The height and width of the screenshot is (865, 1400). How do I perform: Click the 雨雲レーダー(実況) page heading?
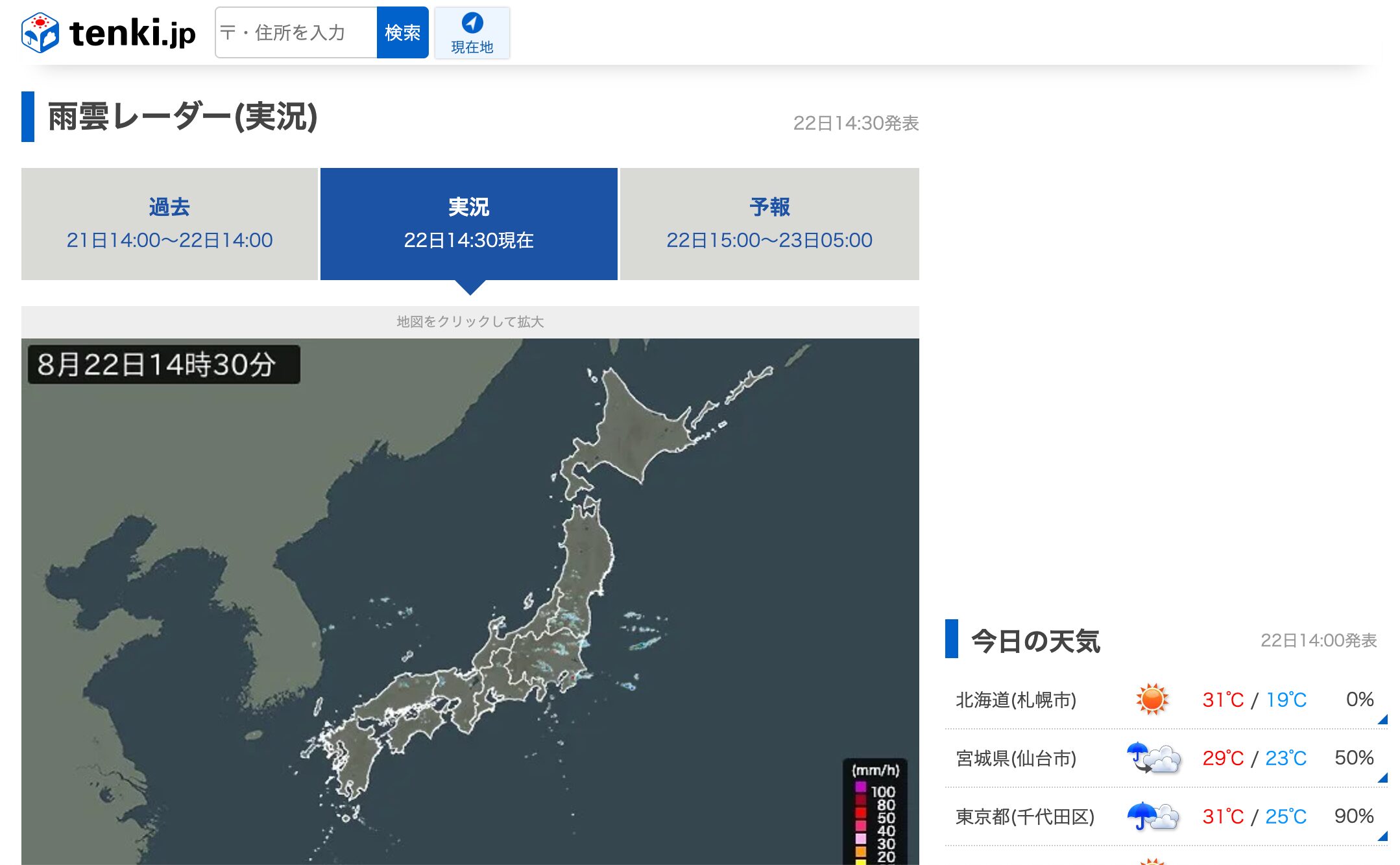click(183, 117)
